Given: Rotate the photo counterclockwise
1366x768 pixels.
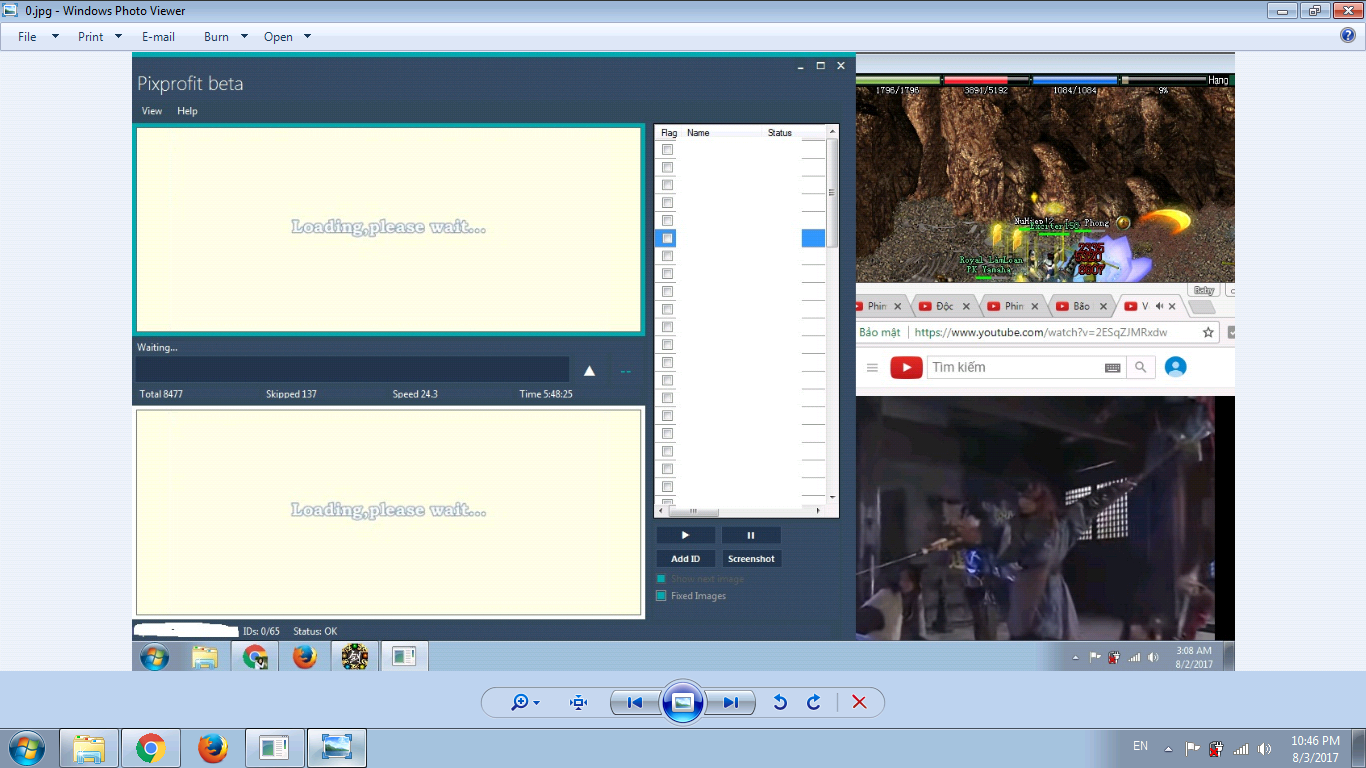Looking at the screenshot, I should coord(780,703).
